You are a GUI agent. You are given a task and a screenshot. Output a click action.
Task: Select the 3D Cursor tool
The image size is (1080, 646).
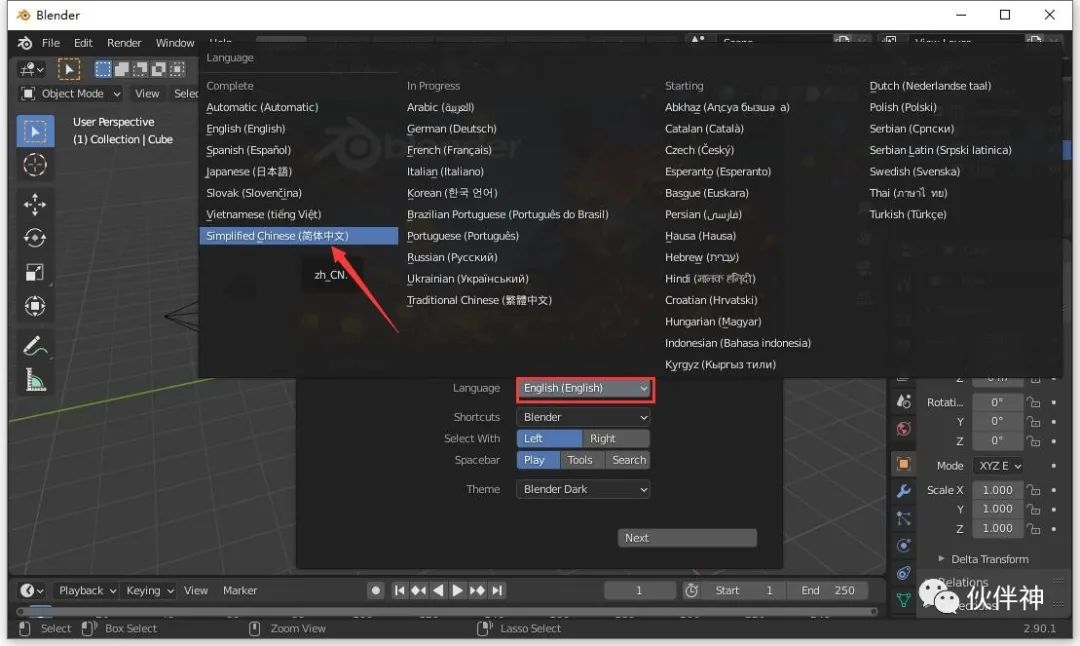point(35,165)
